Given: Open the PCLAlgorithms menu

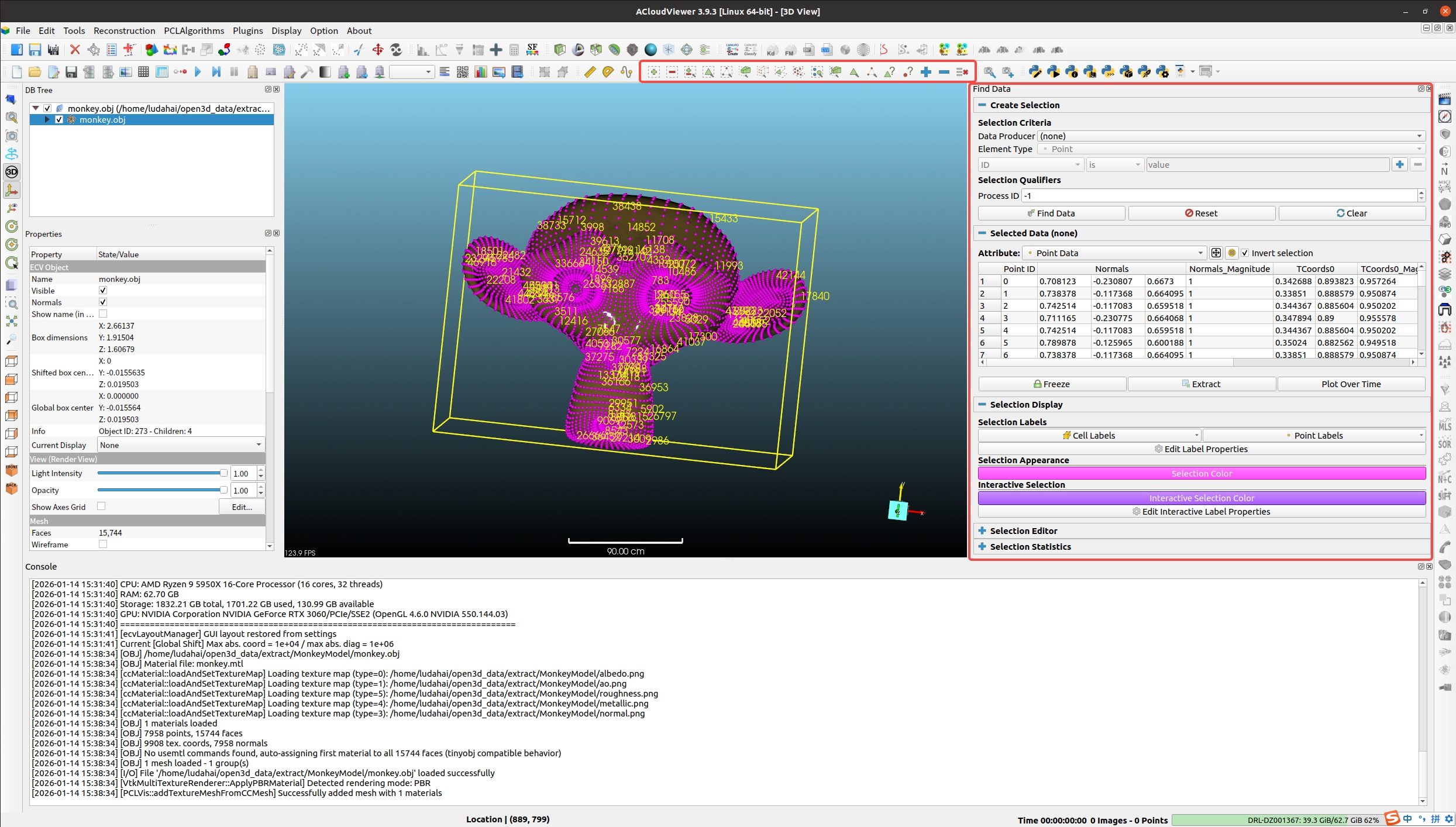Looking at the screenshot, I should click(x=194, y=31).
